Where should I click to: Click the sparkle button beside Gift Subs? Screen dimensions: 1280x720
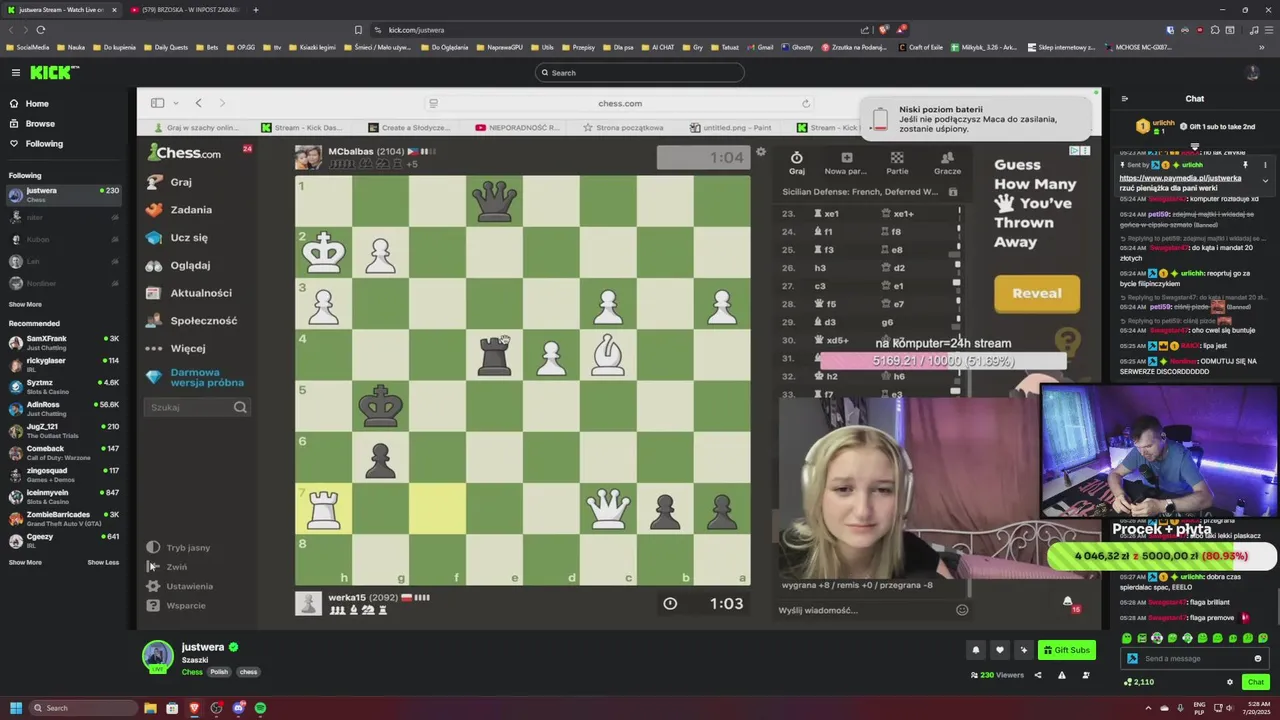(x=1023, y=650)
